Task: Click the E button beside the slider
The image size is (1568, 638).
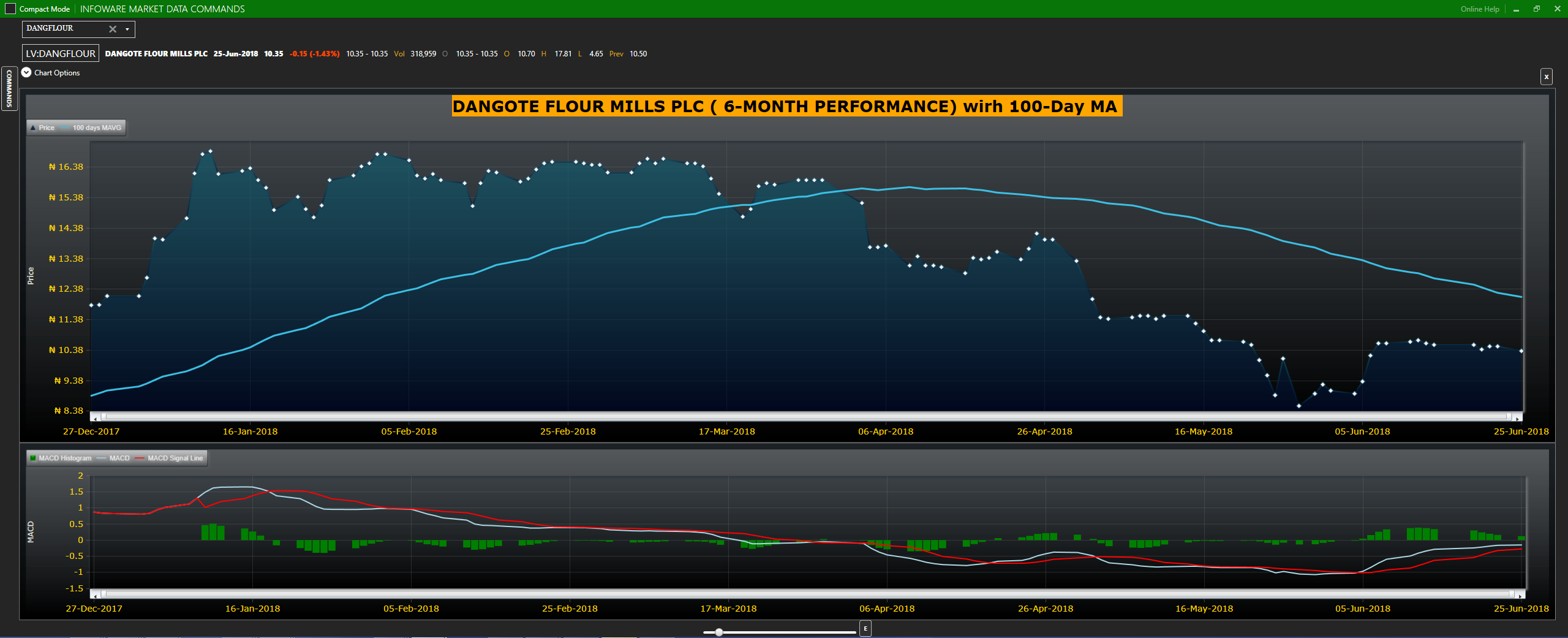Action: (865, 629)
